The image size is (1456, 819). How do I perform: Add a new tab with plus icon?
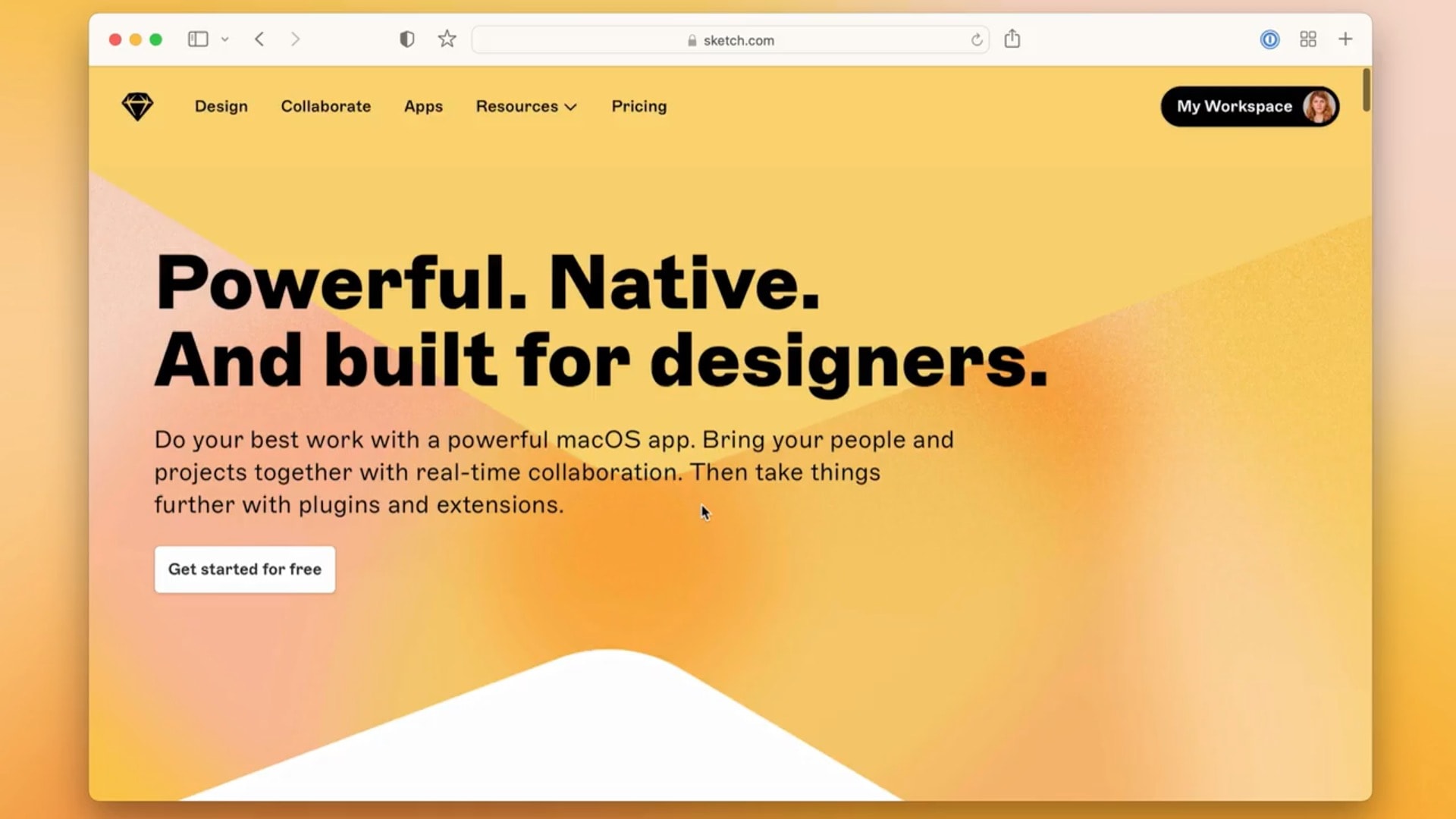1345,39
